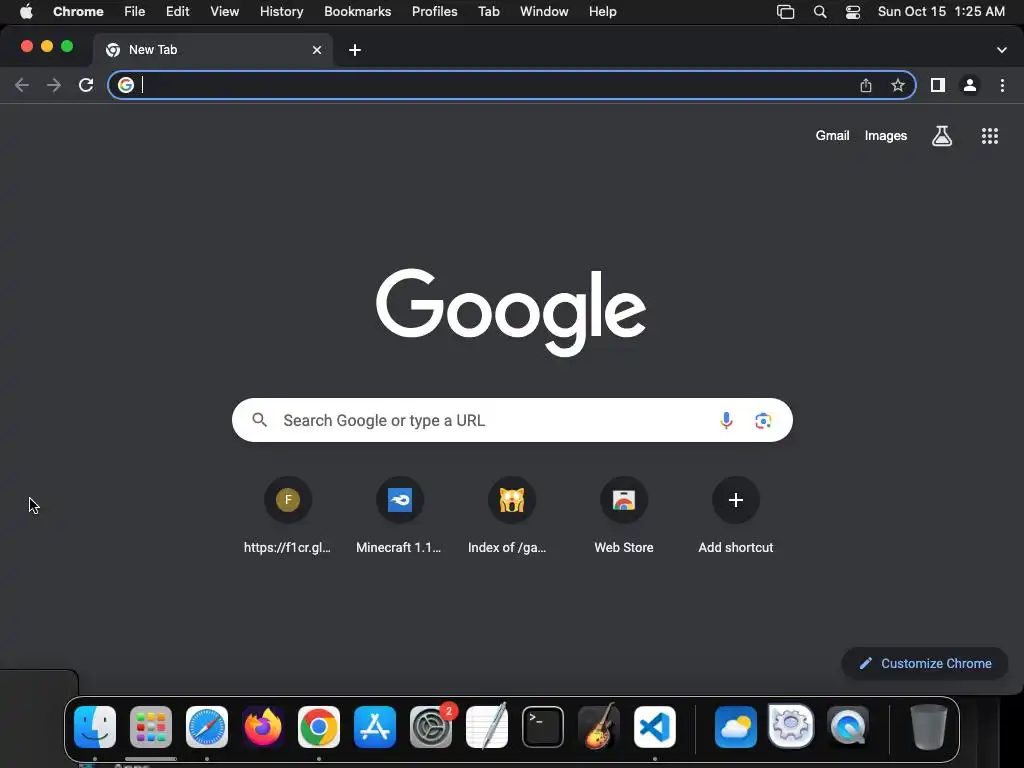Viewport: 1024px width, 768px height.
Task: Open the Apple menu
Action: (25, 12)
